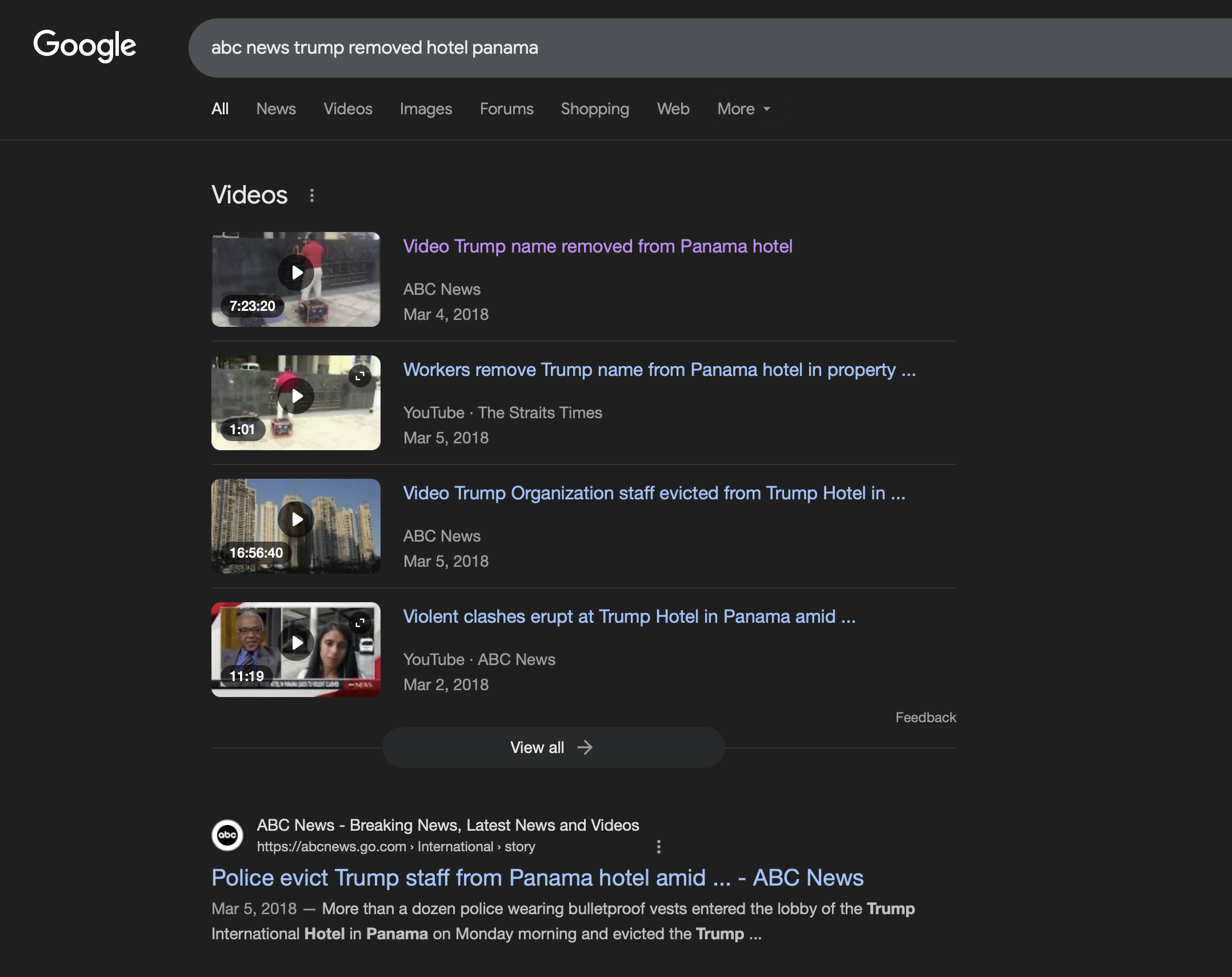
Task: Click 'Mar 4, 2018' date text
Action: click(446, 315)
